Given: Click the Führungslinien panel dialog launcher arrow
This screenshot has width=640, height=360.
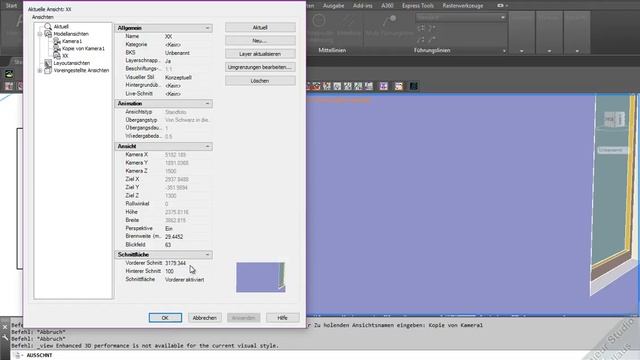Looking at the screenshot, I should tap(504, 51).
